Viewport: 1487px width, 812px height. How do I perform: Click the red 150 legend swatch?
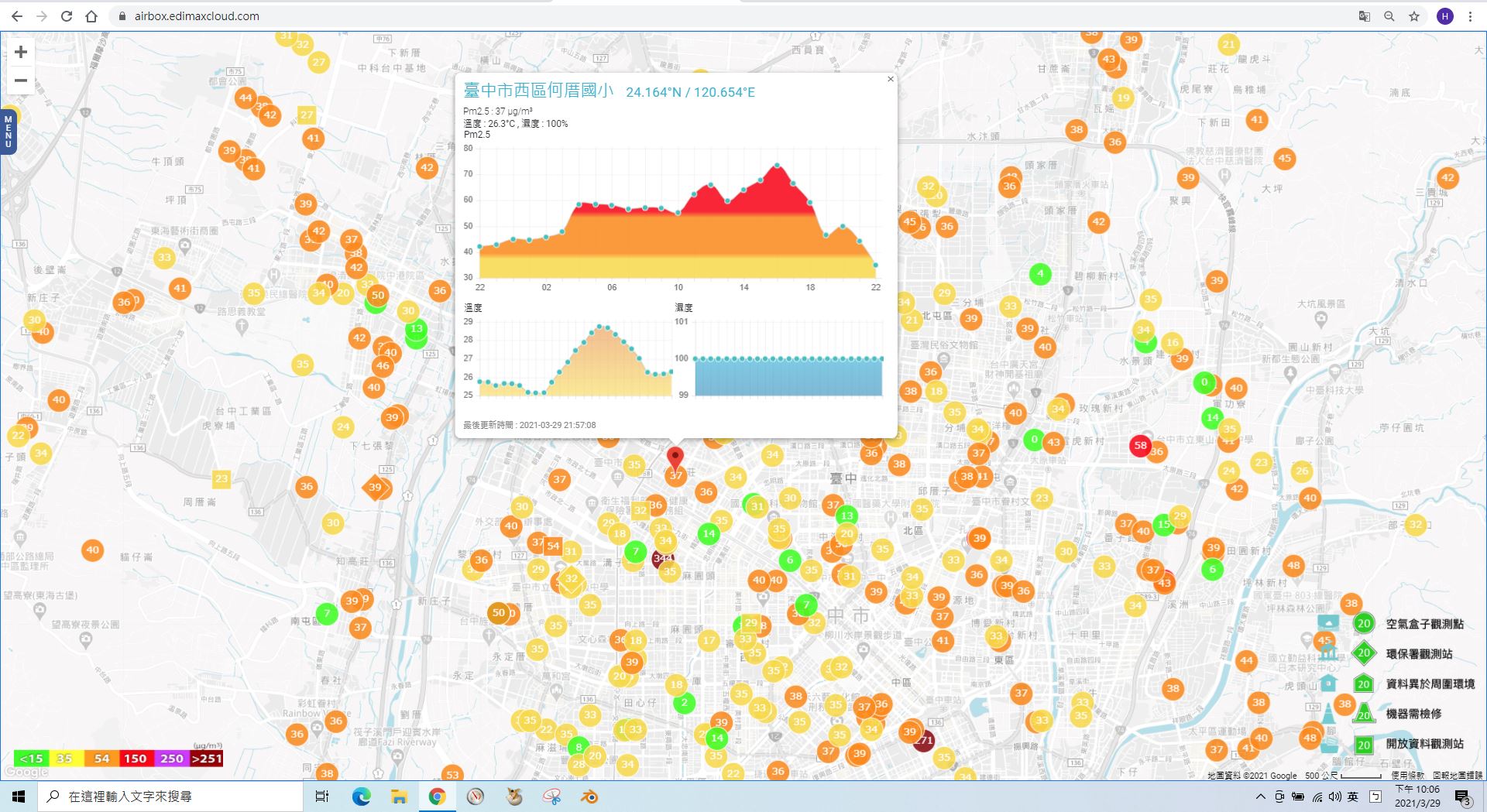pyautogui.click(x=136, y=759)
